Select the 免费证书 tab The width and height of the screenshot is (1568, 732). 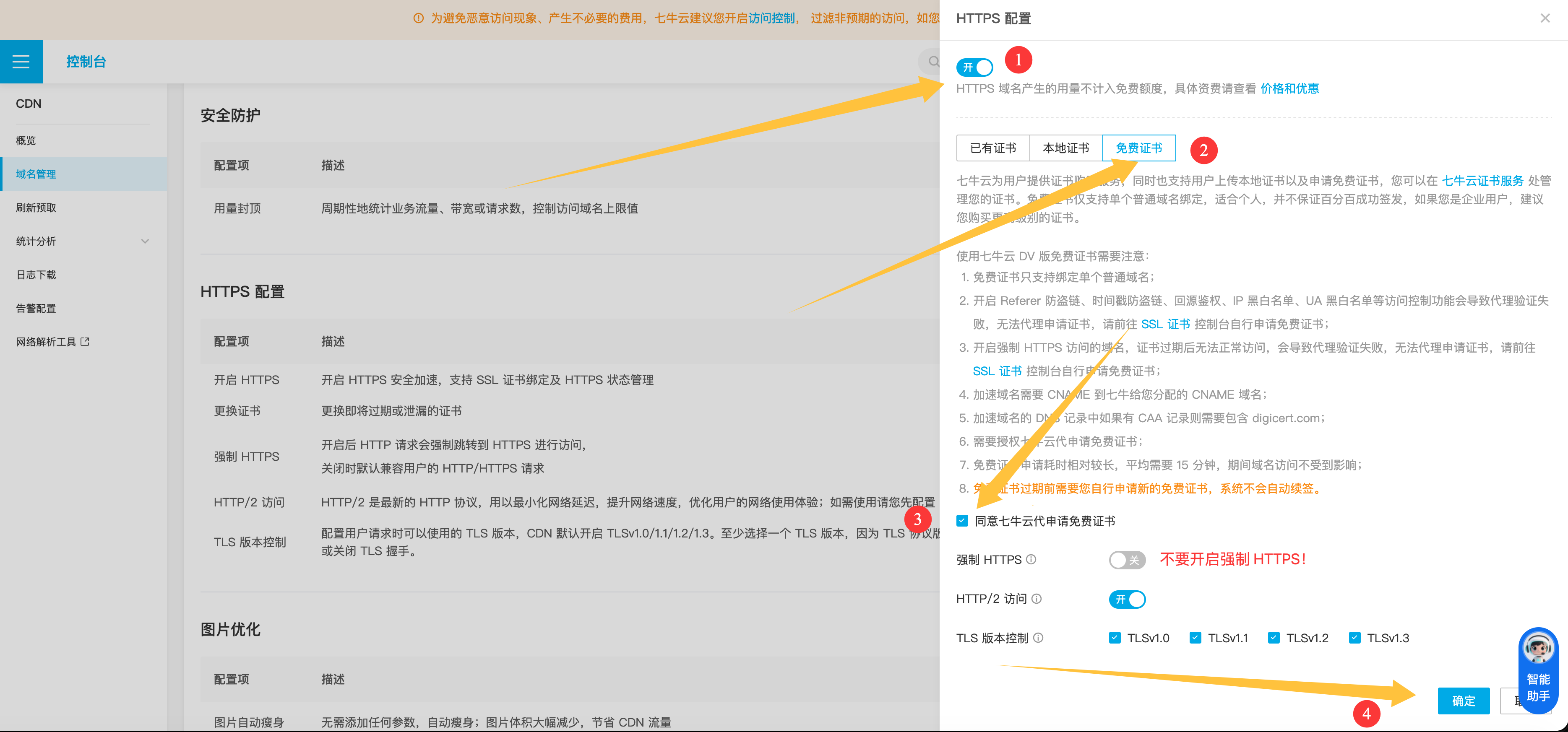click(x=1139, y=148)
